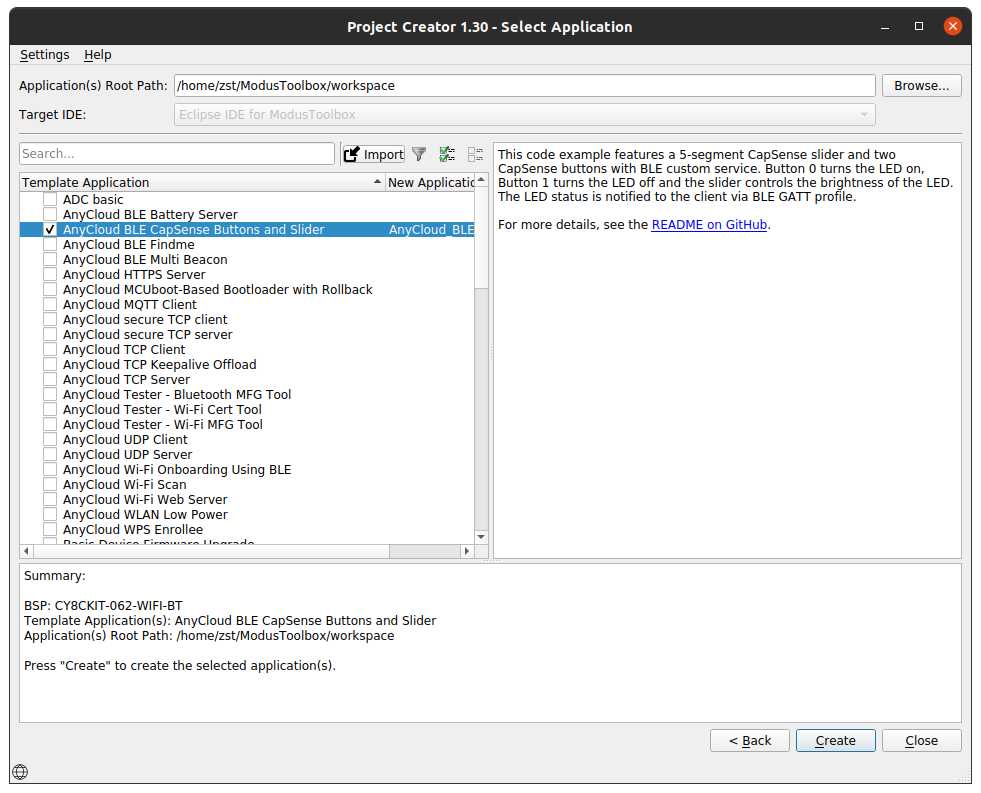Select AnyCloud Tester - Wi-Fi Cert Tool row

247,410
